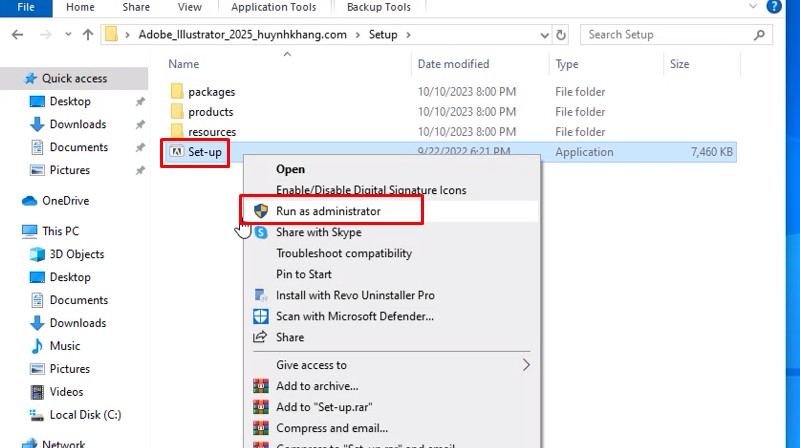Click the Run as administrator shield icon
The image size is (800, 448).
click(260, 211)
